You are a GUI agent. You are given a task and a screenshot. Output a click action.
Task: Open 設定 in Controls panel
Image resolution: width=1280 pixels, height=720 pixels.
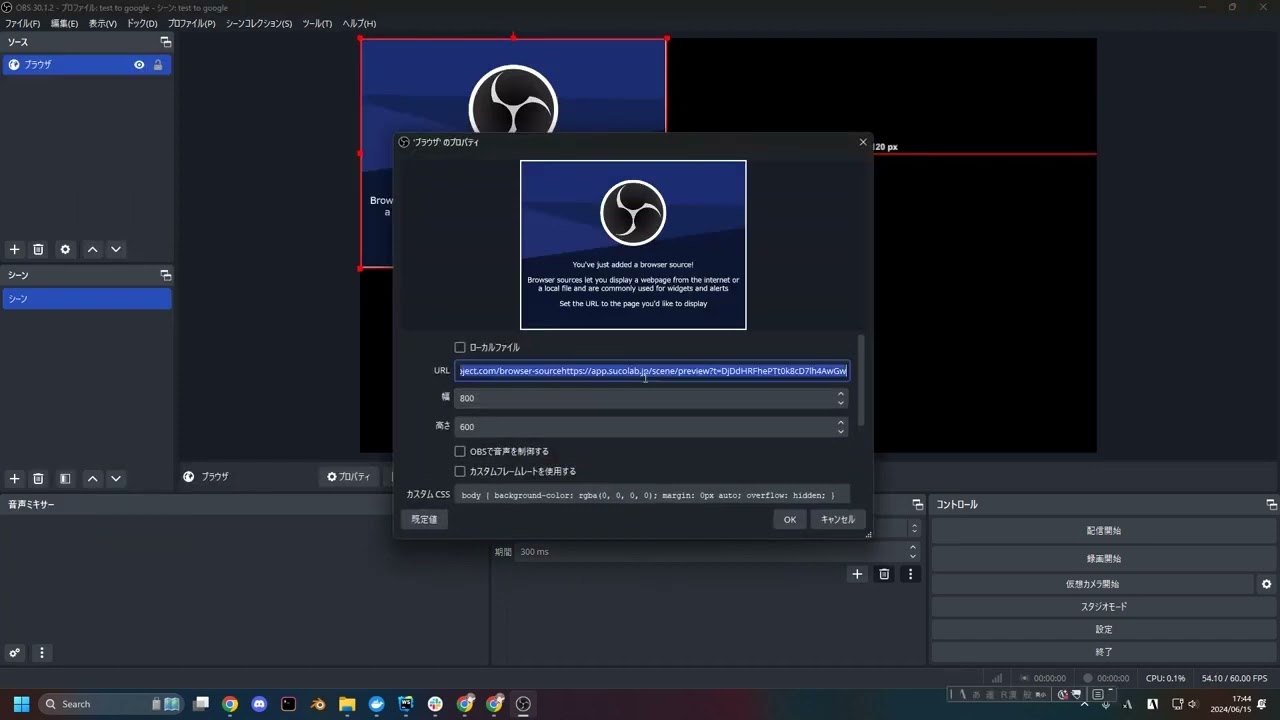click(x=1104, y=630)
